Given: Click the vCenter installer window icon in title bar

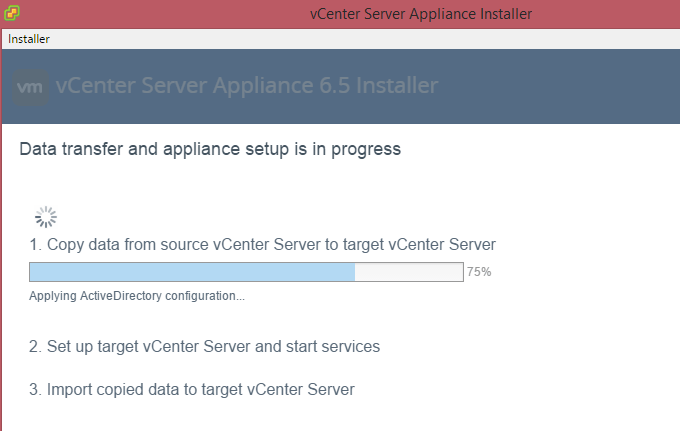Looking at the screenshot, I should pyautogui.click(x=12, y=13).
